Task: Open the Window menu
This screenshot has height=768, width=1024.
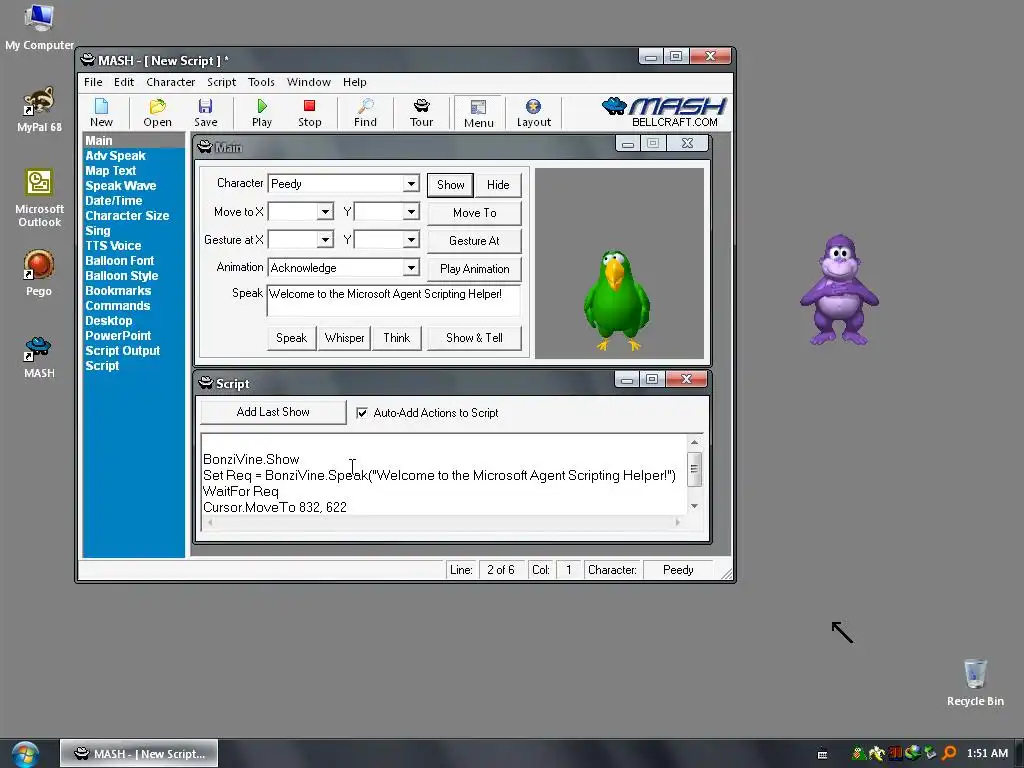Action: pos(309,82)
